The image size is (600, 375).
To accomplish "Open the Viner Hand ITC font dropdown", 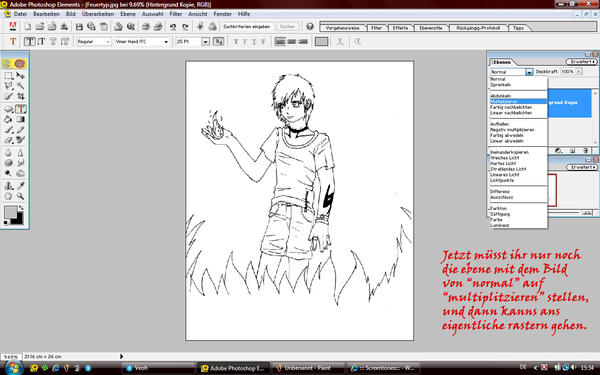I will [x=142, y=41].
